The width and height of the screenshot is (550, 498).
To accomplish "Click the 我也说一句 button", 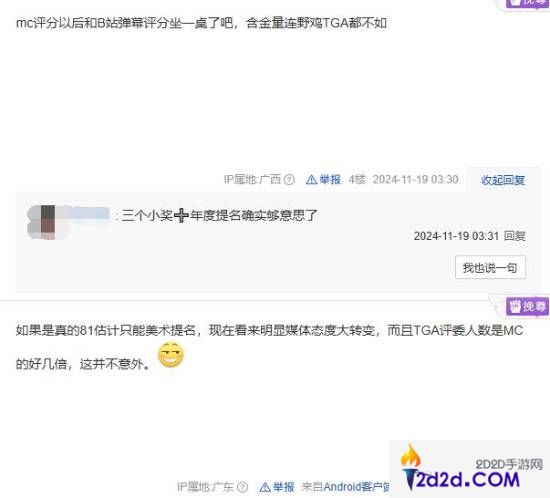I will point(490,268).
